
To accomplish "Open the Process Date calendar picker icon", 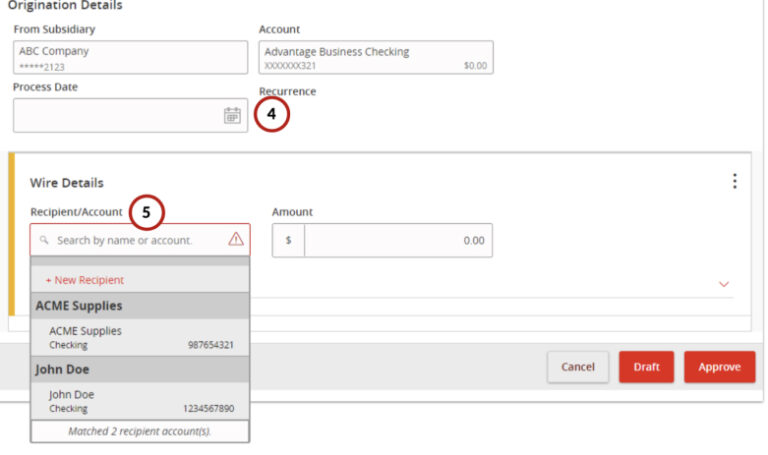I will pyautogui.click(x=231, y=116).
